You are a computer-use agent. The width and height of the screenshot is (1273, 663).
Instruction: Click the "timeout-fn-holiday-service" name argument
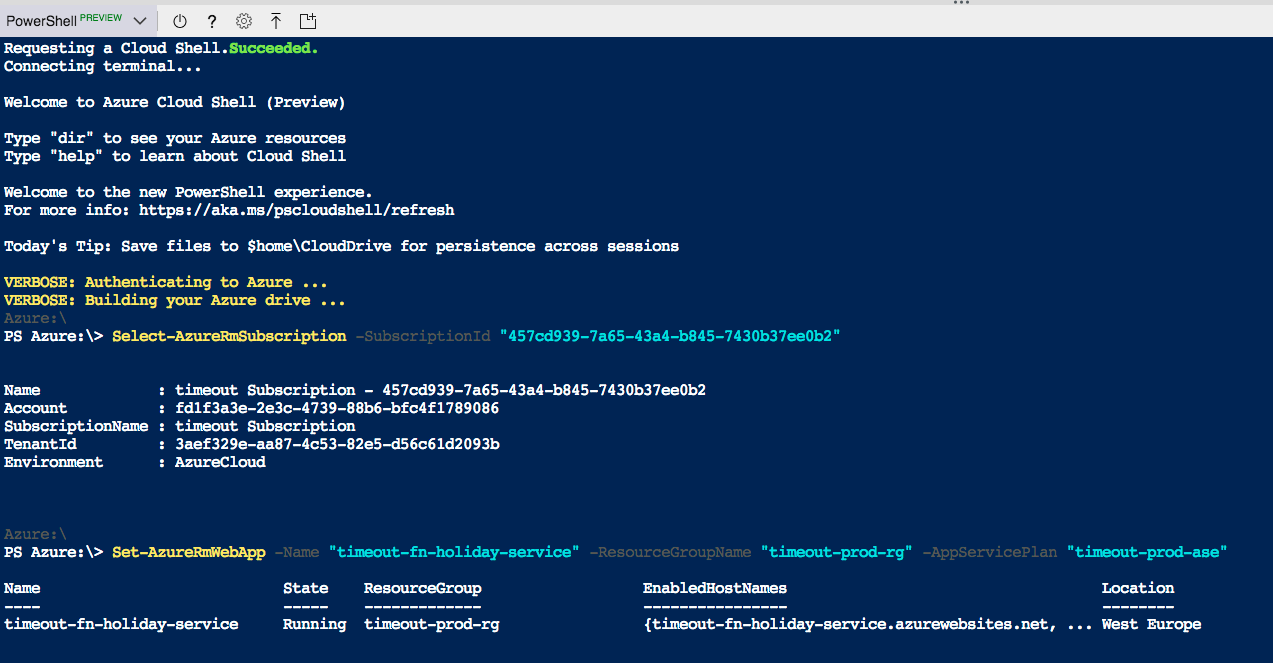click(x=454, y=552)
